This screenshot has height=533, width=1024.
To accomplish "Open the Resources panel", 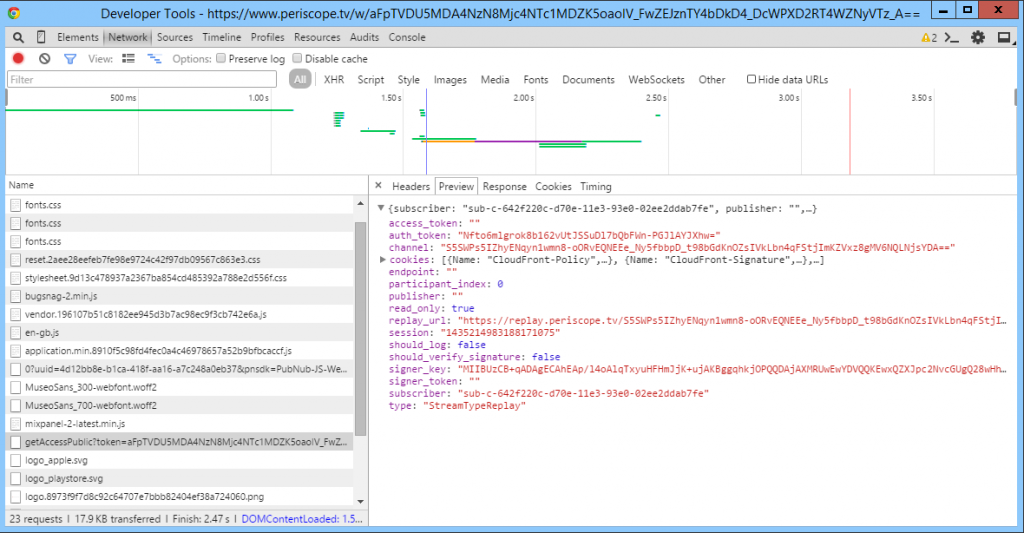I will [x=317, y=37].
